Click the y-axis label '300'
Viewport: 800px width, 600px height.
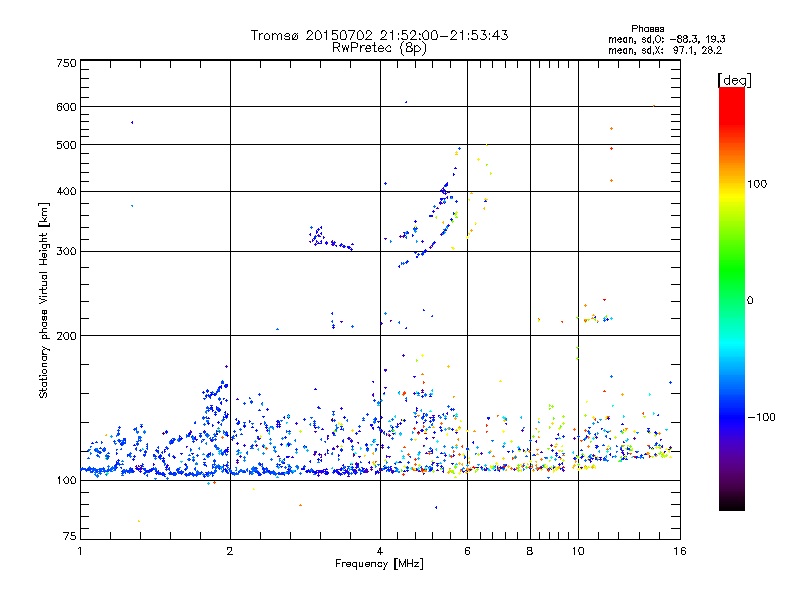(x=67, y=251)
